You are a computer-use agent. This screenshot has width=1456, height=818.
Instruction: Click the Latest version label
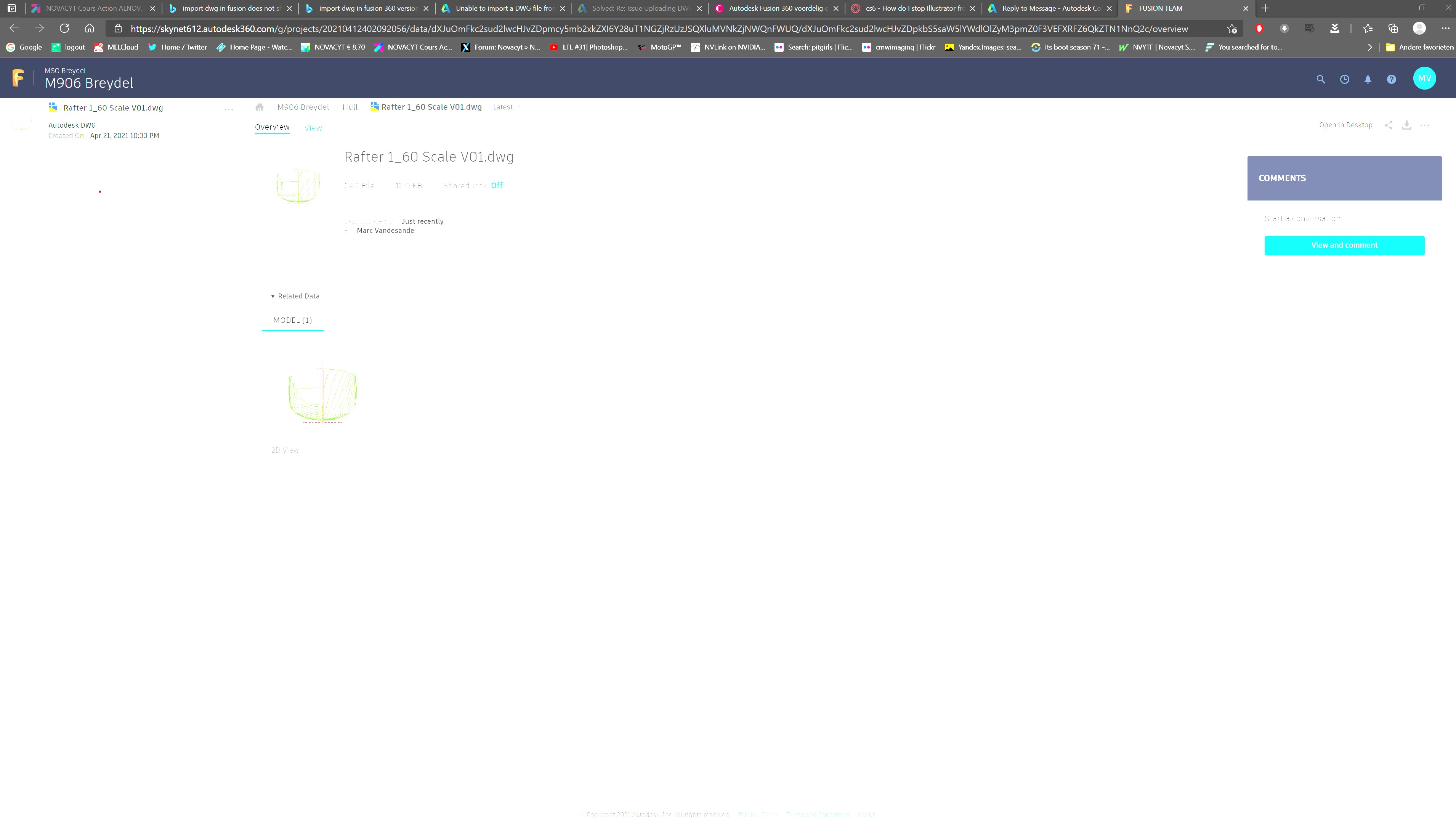click(503, 107)
